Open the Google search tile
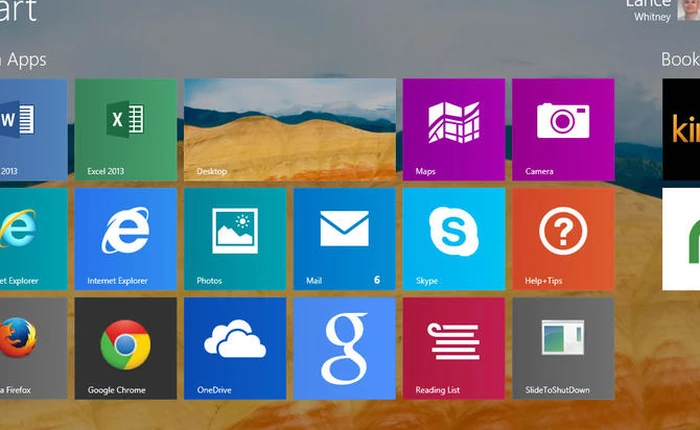 pyautogui.click(x=345, y=348)
